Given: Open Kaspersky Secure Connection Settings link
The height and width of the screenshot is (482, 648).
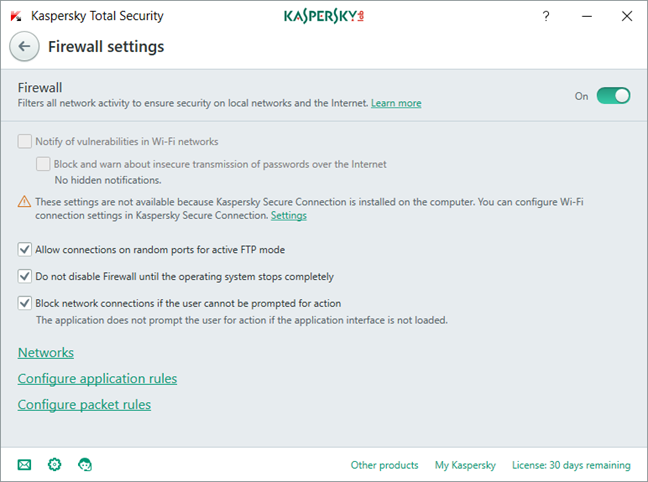Looking at the screenshot, I should coord(288,215).
